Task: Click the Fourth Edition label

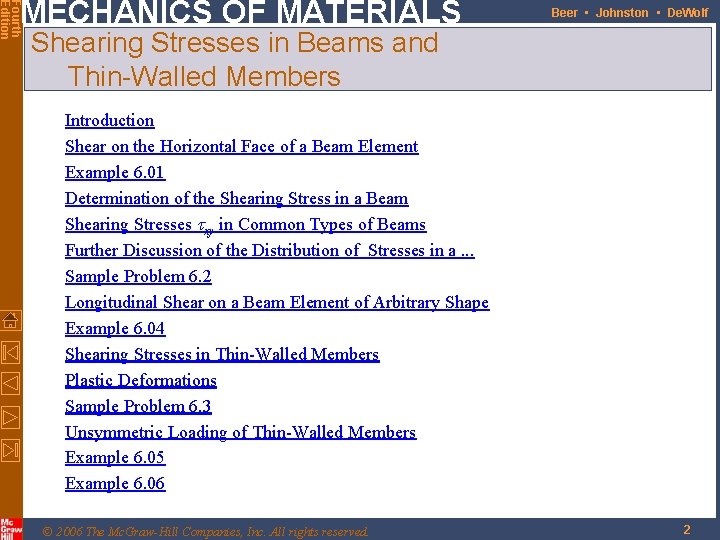Action: tap(9, 20)
